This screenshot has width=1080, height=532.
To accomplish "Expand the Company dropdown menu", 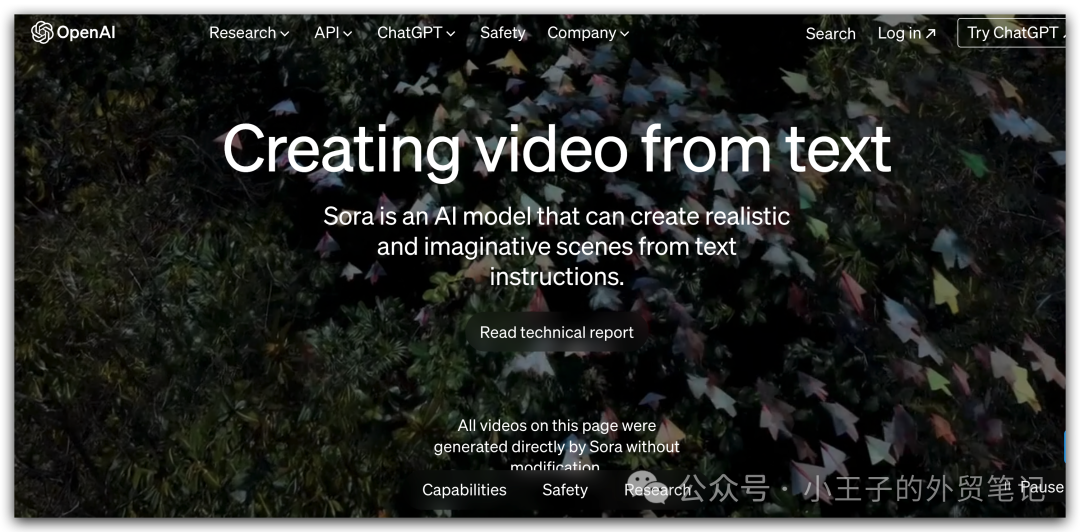I will point(588,33).
